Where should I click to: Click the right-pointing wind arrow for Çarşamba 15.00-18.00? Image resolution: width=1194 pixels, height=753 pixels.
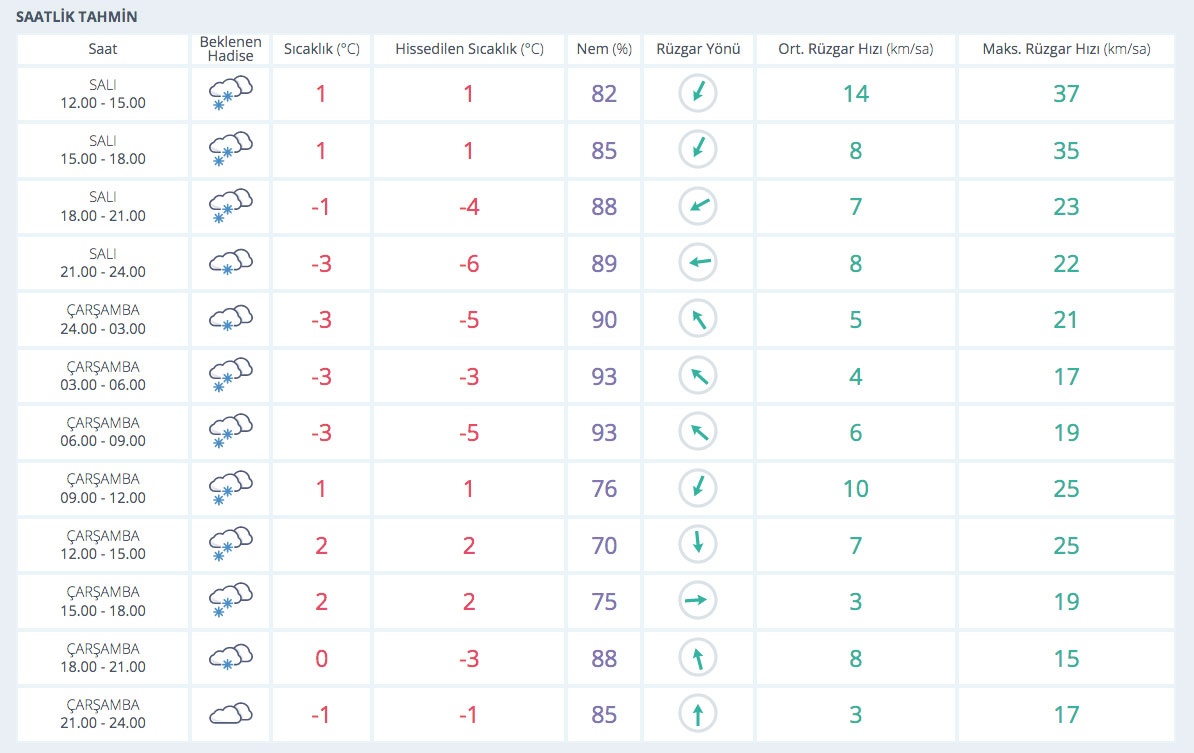point(698,601)
